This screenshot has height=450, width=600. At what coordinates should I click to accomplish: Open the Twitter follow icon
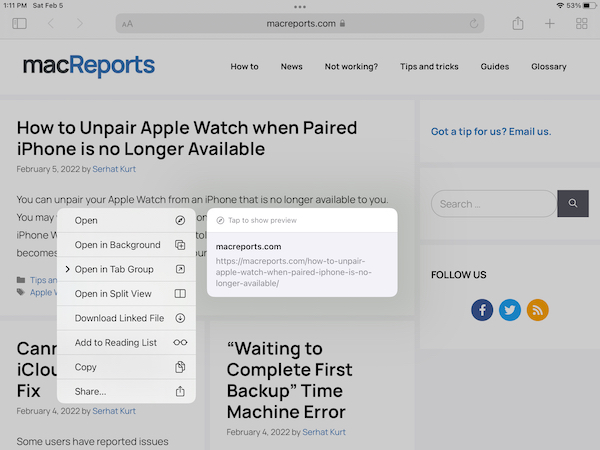point(510,310)
